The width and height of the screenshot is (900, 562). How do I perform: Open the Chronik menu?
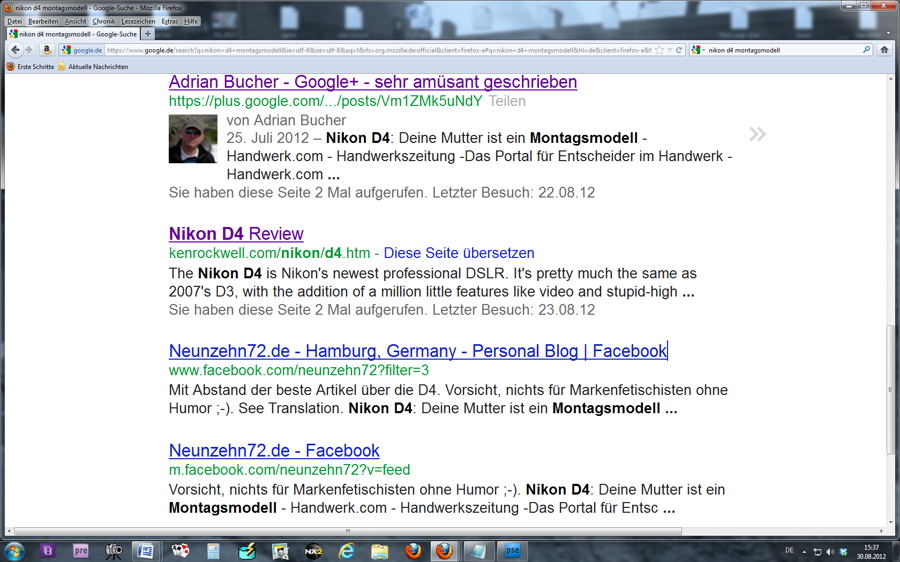click(x=103, y=21)
